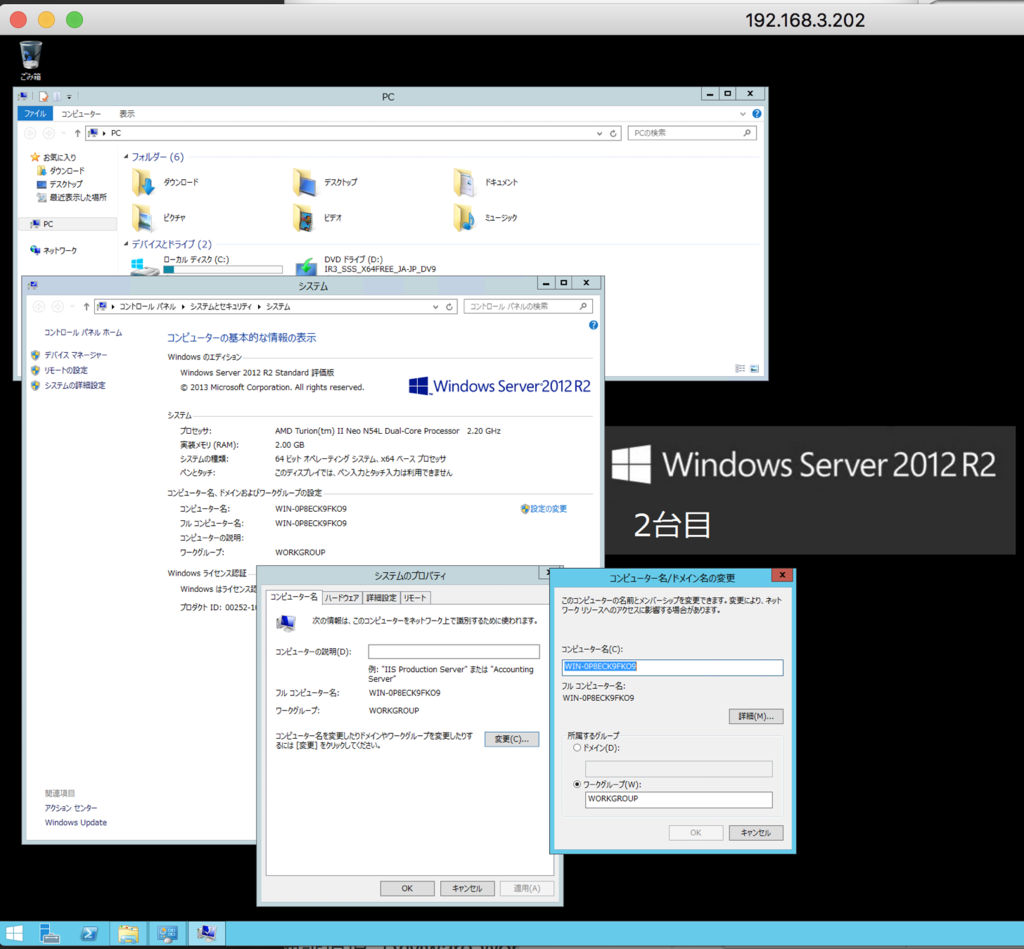Switch to the Remote tab in System Properties
Image resolution: width=1024 pixels, height=949 pixels.
pyautogui.click(x=415, y=598)
